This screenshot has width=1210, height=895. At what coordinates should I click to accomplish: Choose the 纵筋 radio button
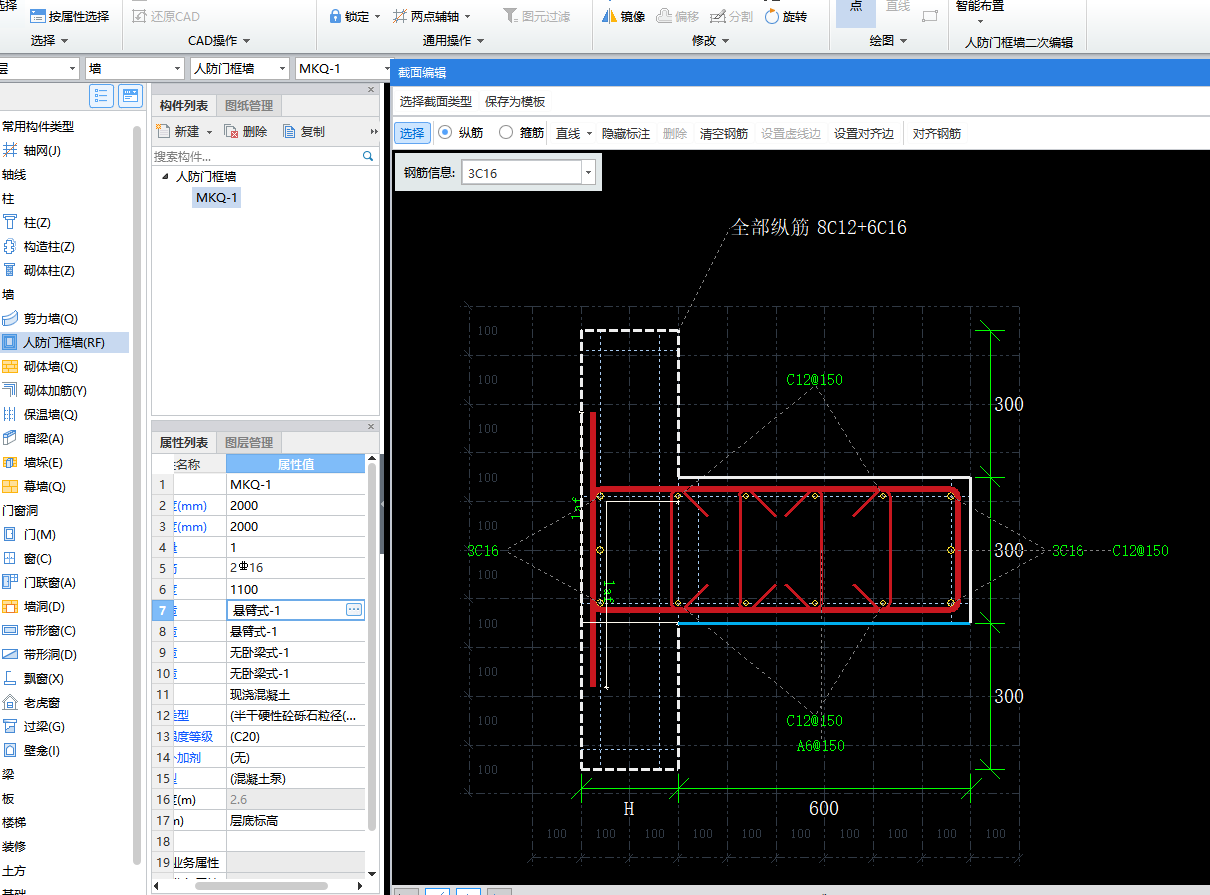[446, 132]
